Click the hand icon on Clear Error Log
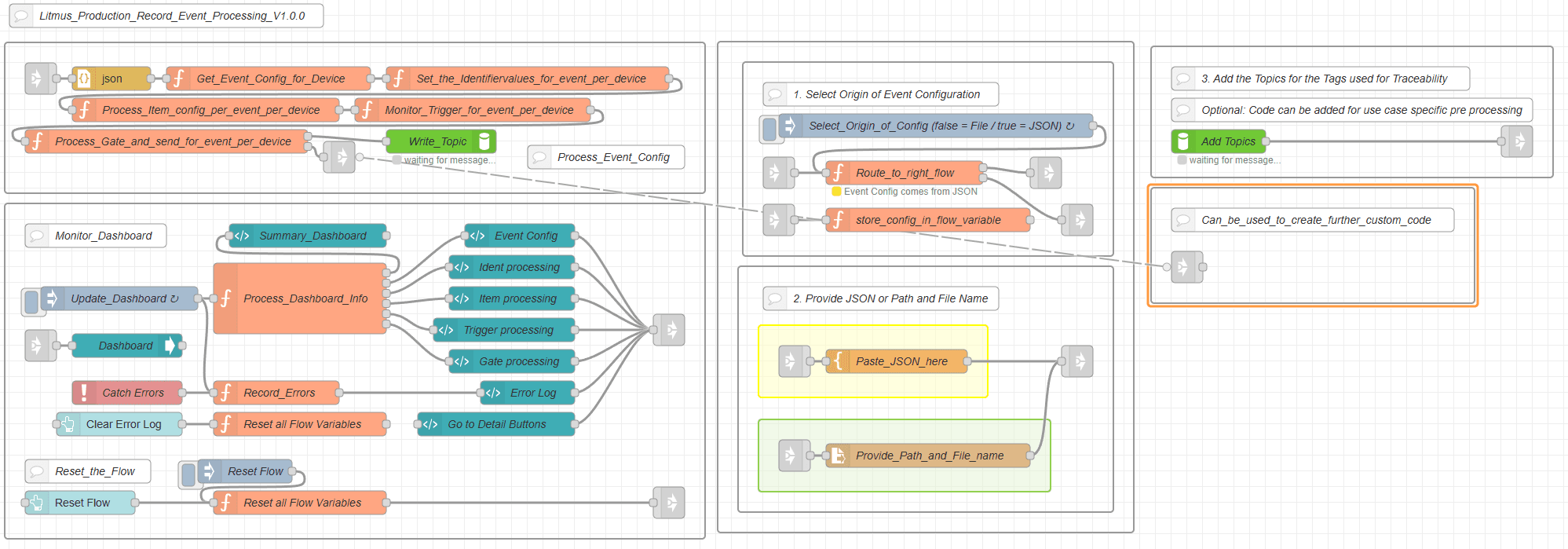Image resolution: width=1568 pixels, height=549 pixels. [68, 424]
